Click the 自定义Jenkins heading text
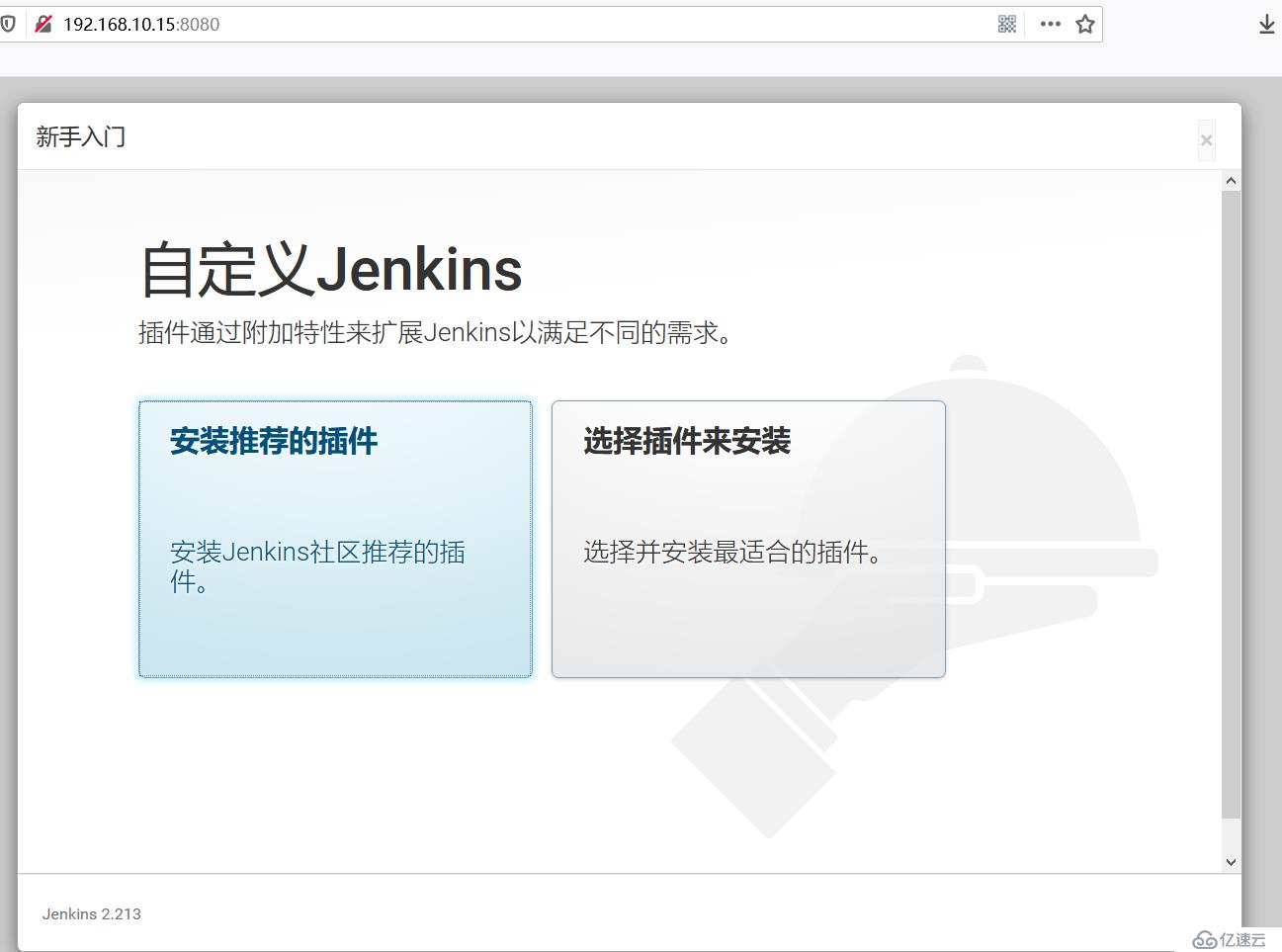This screenshot has width=1282, height=952. pyautogui.click(x=331, y=269)
